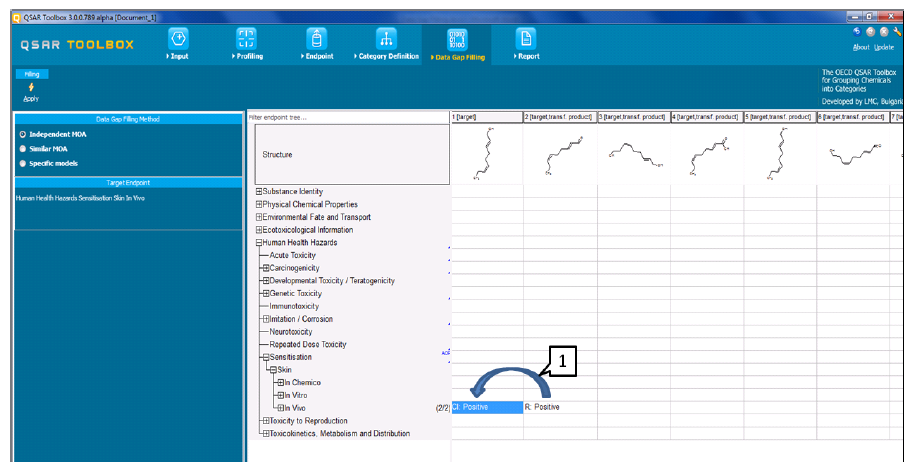Collapse the Sensitisation node
Screen dimensions: 916x466
pos(266,357)
